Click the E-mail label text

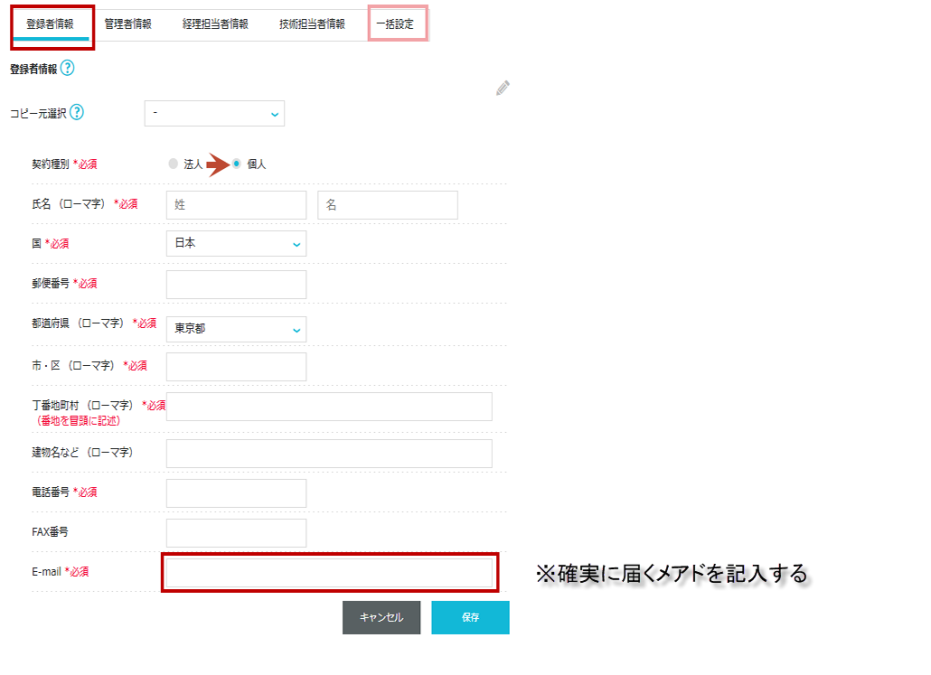coord(46,572)
